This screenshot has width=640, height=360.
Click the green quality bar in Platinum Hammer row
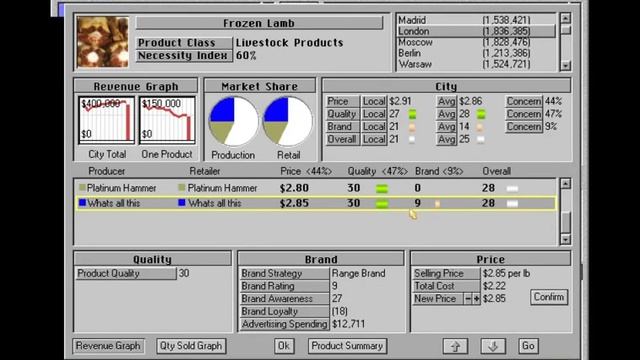[382, 189]
